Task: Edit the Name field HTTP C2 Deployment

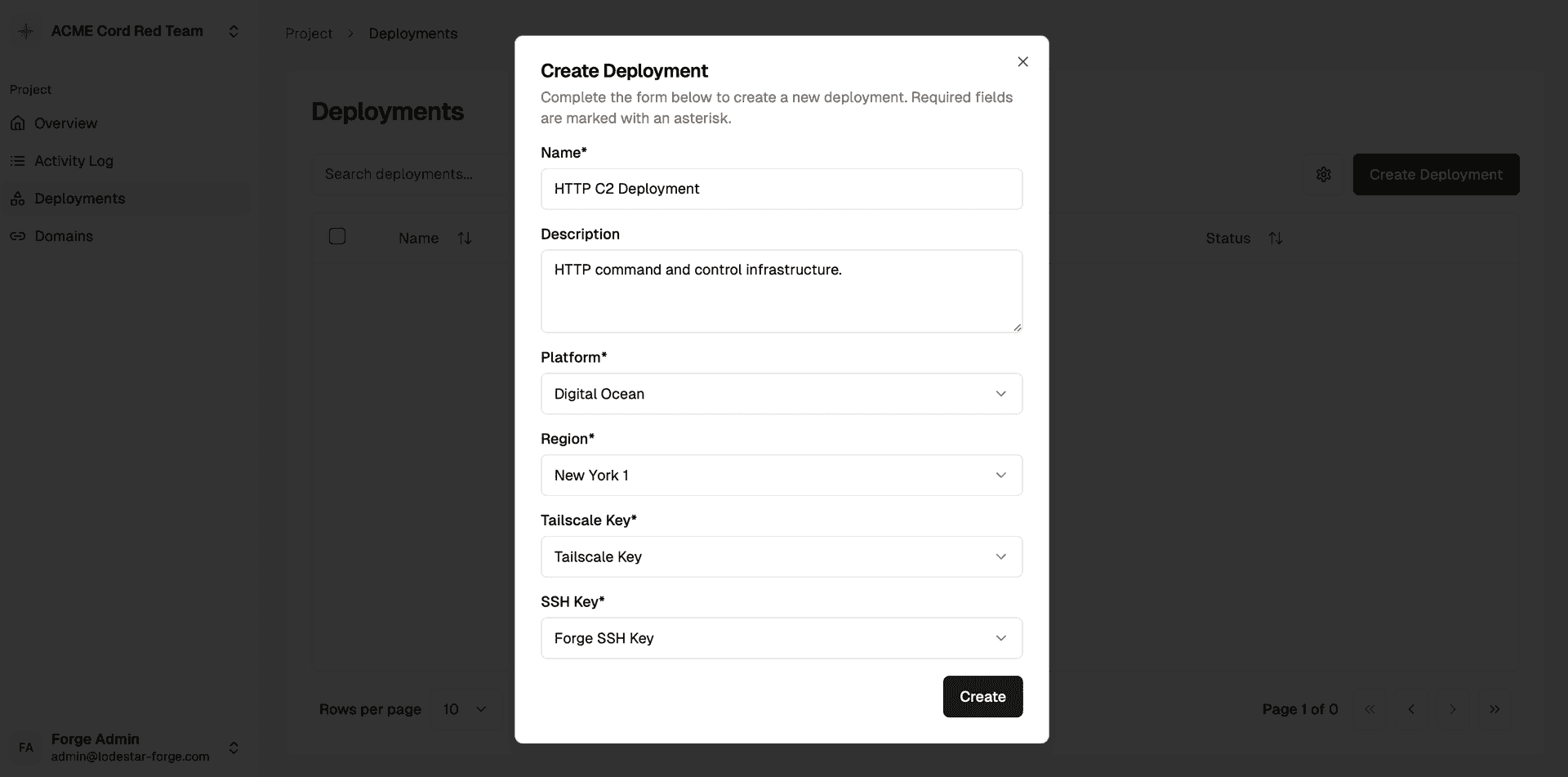Action: pyautogui.click(x=782, y=189)
